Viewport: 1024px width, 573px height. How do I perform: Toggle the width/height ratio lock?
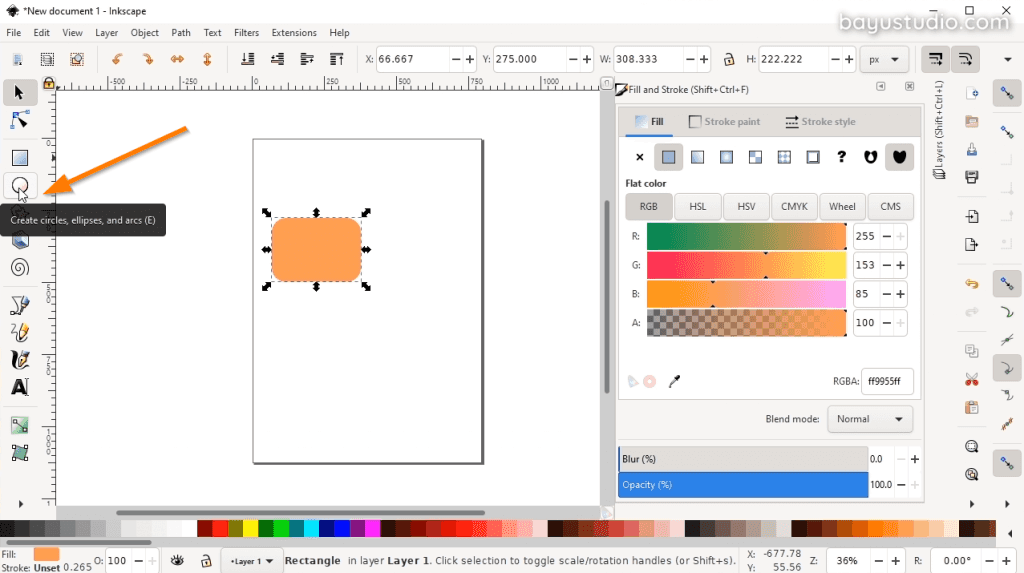729,59
